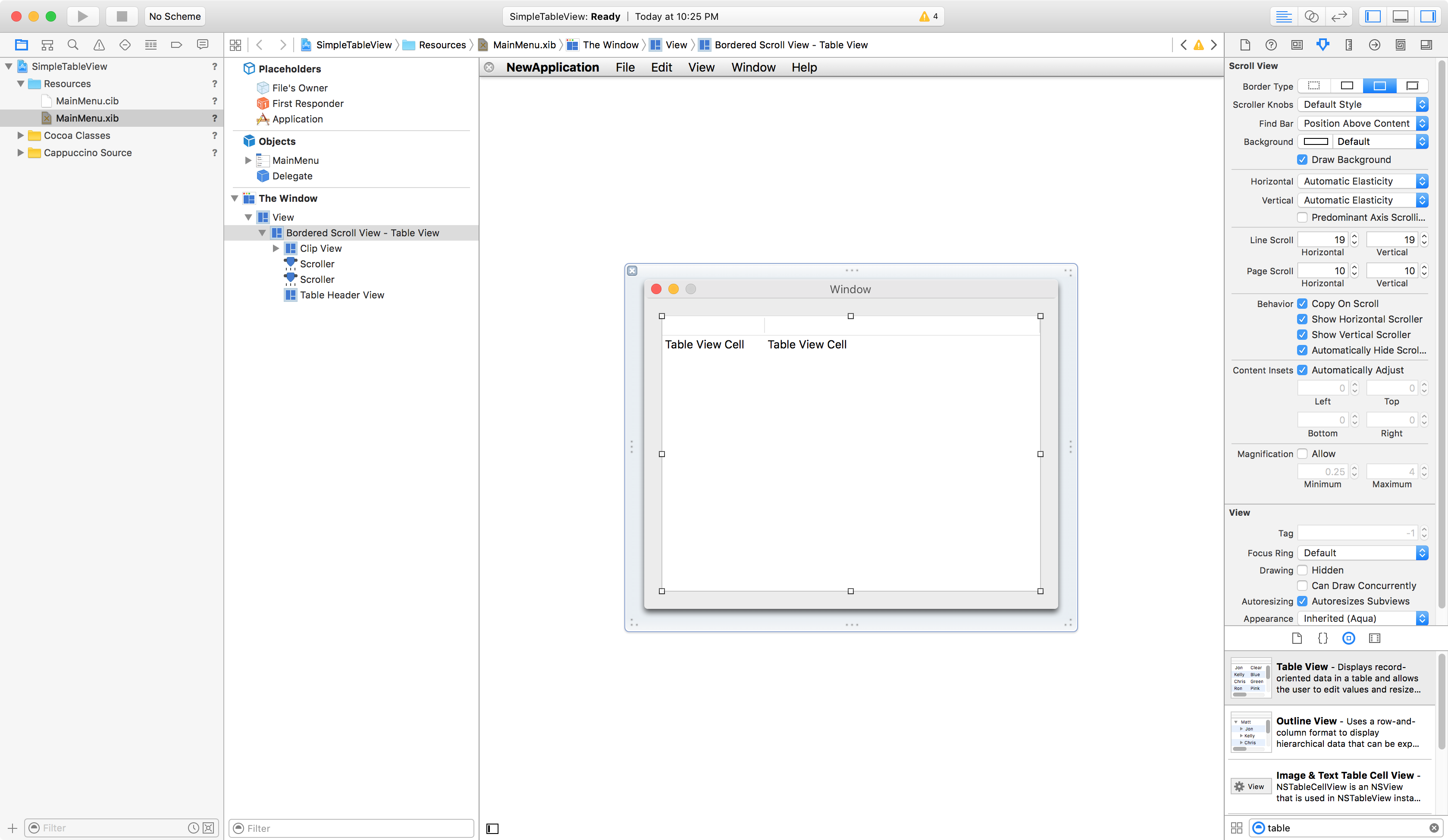
Task: Show the Code Snippet library
Action: click(1323, 638)
